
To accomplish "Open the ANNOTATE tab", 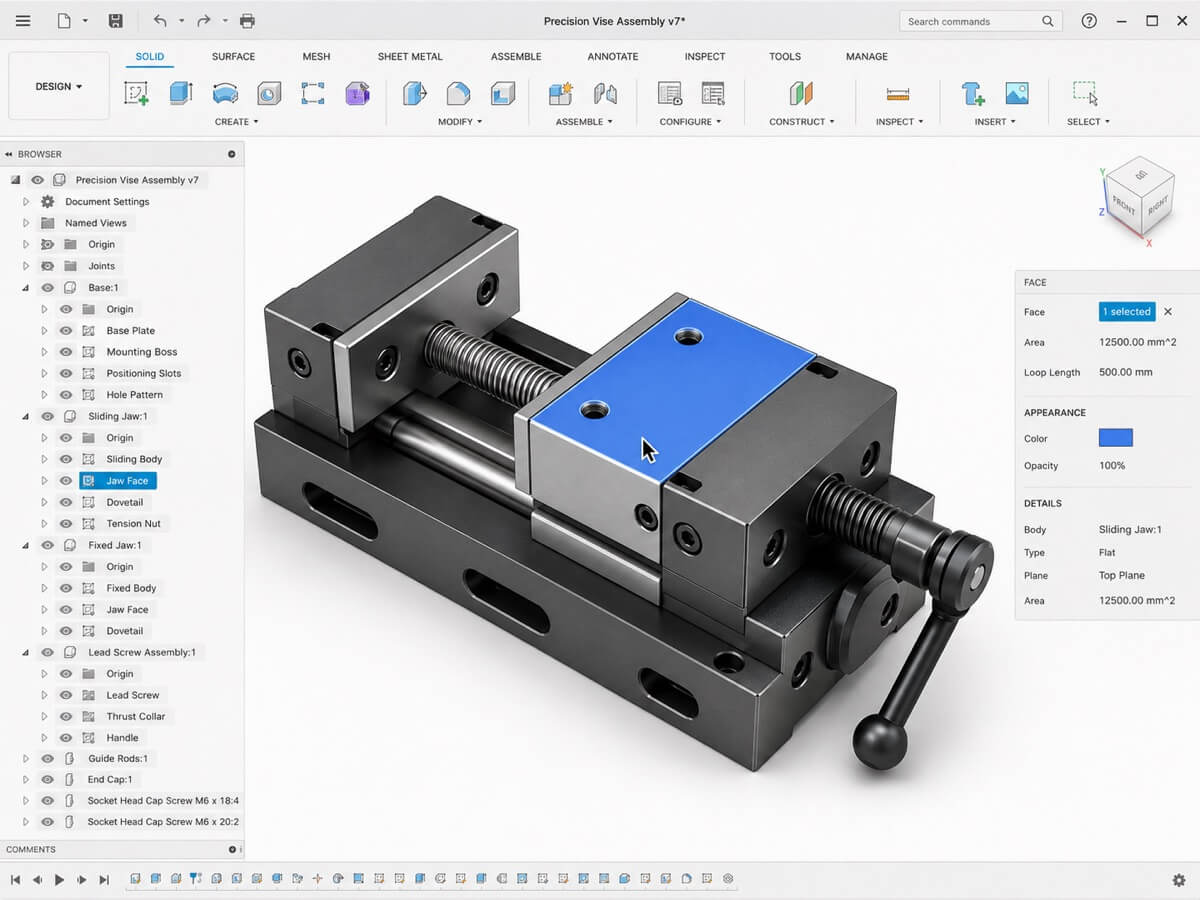I will coord(613,57).
